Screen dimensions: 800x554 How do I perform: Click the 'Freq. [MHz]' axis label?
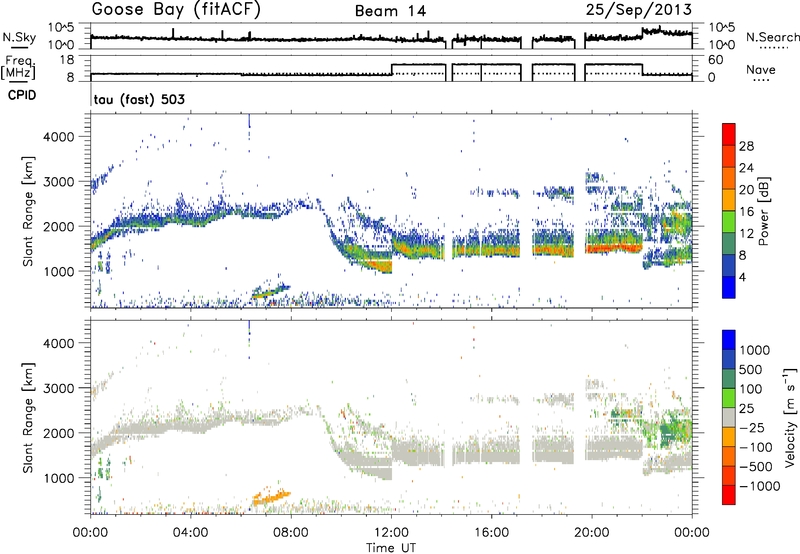point(18,68)
